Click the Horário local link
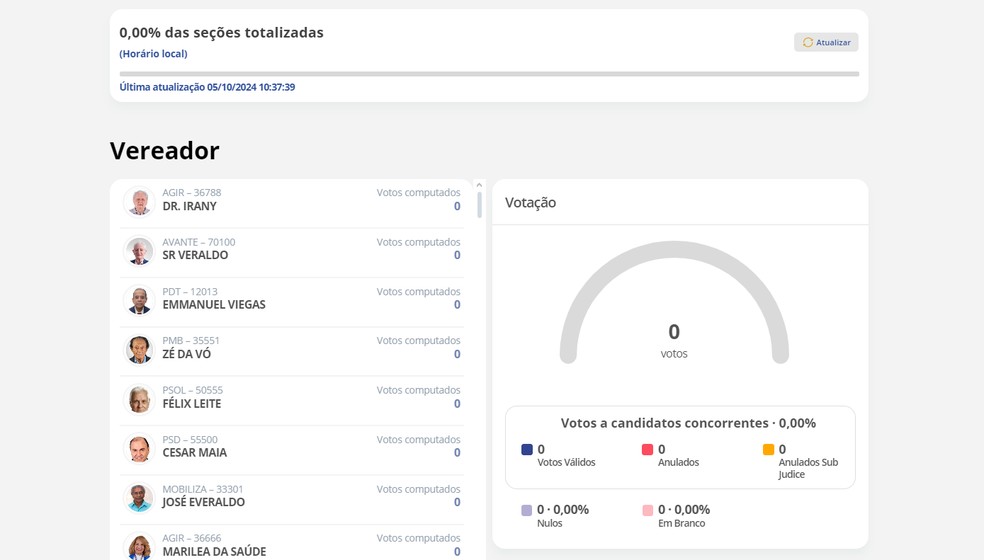This screenshot has height=560, width=984. coord(153,54)
